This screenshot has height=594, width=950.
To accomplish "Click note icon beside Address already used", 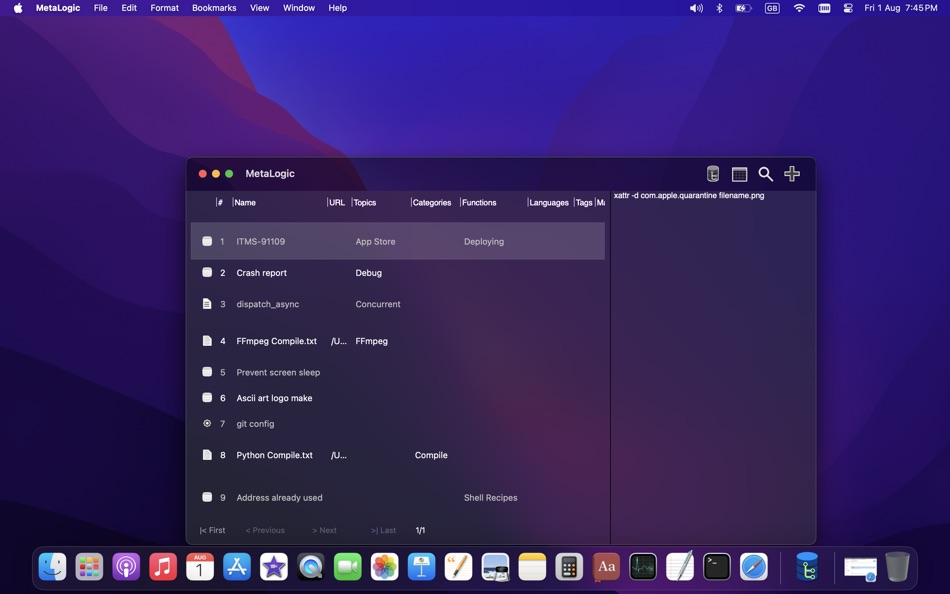I will [x=207, y=498].
